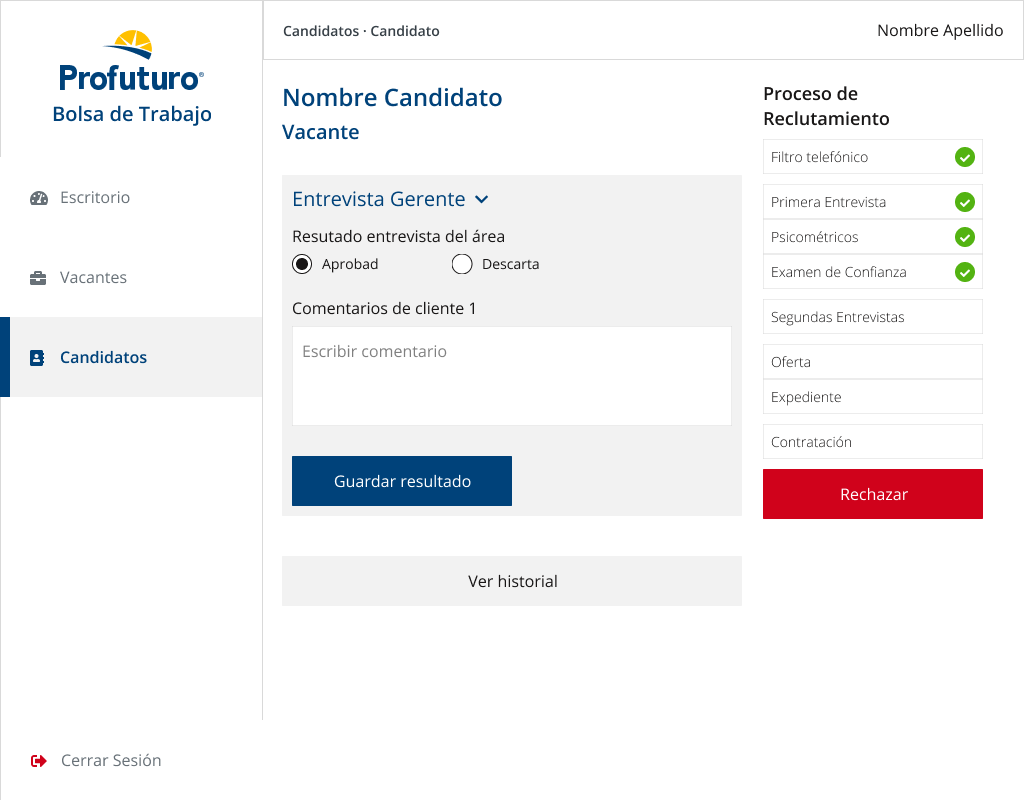
Task: Click the red Rechazar button
Action: coord(872,494)
